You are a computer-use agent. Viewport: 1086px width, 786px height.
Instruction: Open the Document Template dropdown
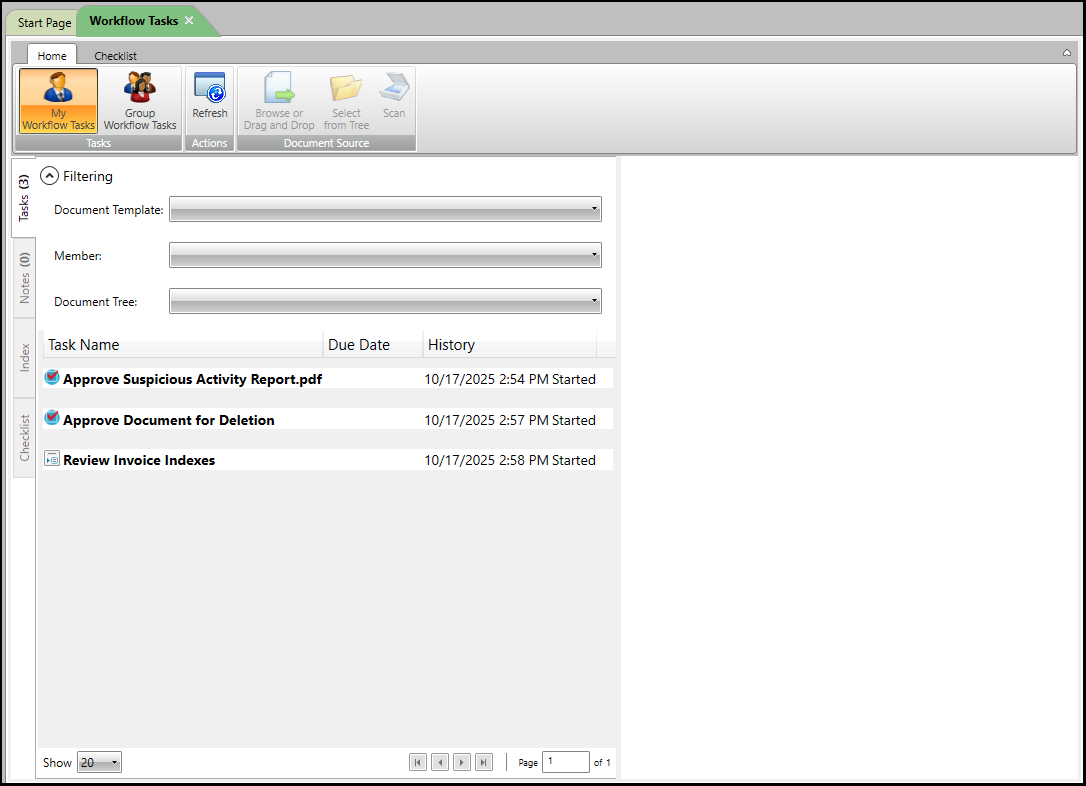tap(385, 210)
